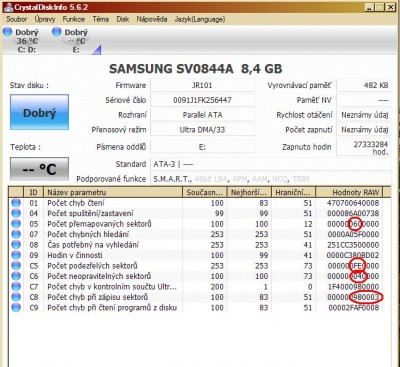Click the blue status orb of row C6

pyautogui.click(x=16, y=276)
